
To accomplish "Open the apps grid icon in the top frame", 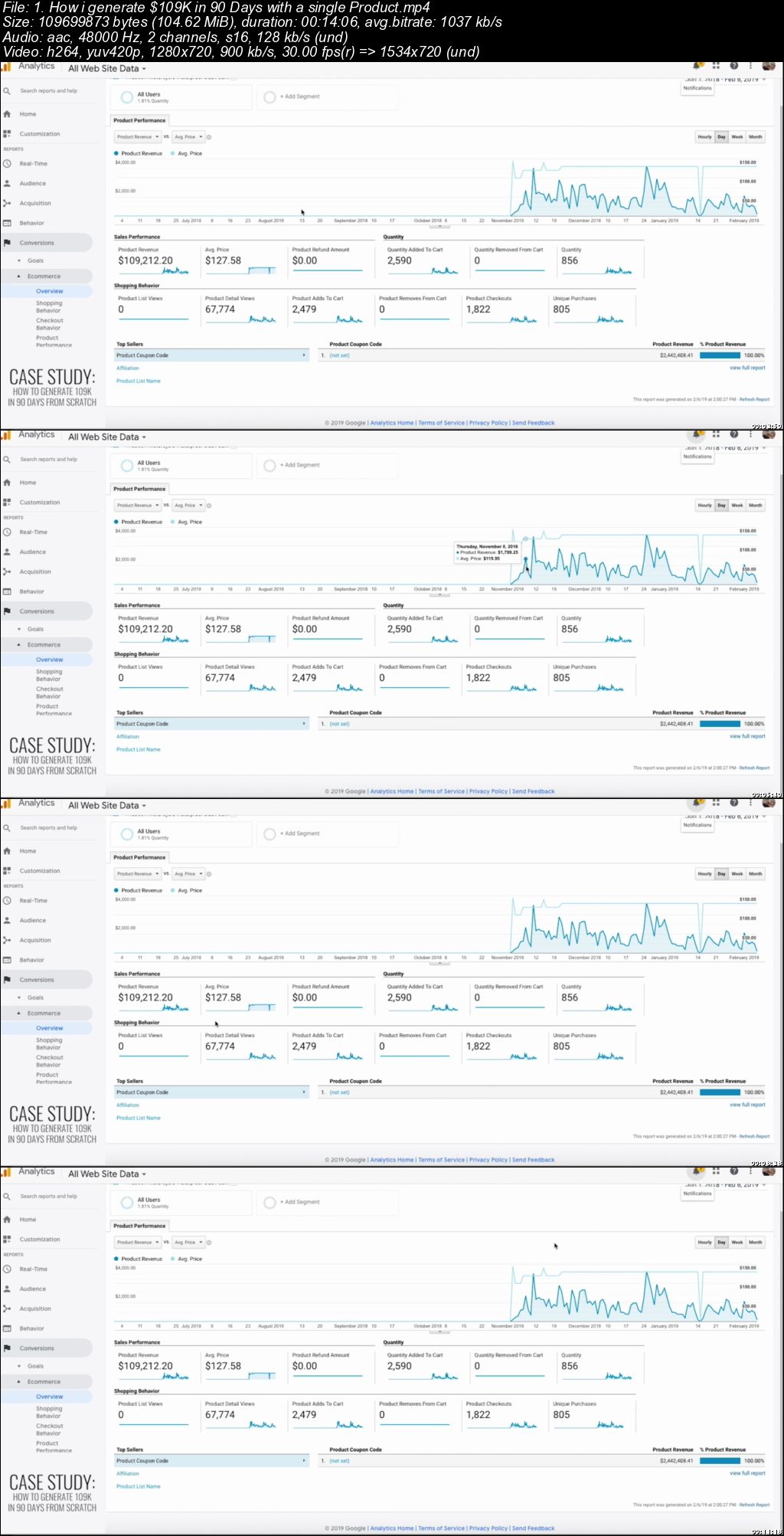I will (x=716, y=66).
